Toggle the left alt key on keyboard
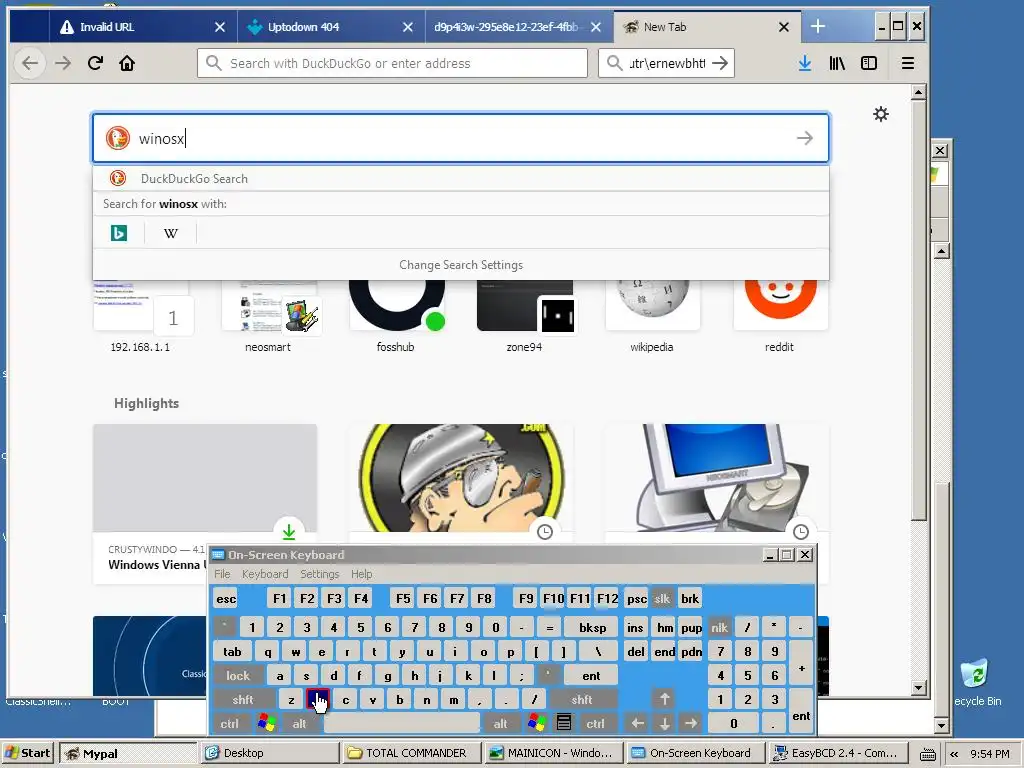 tap(299, 724)
